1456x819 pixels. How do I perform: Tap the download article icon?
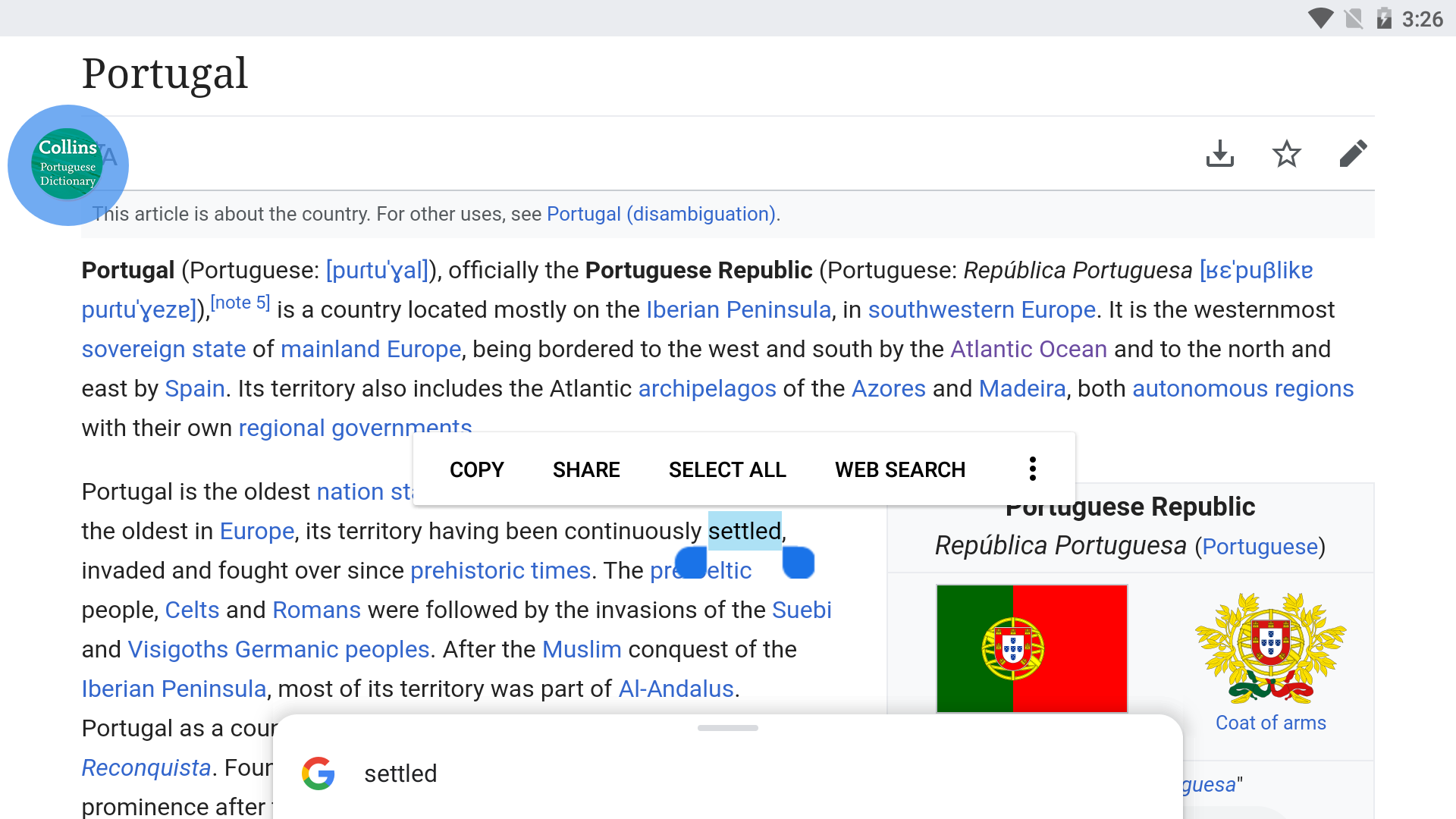(x=1219, y=154)
